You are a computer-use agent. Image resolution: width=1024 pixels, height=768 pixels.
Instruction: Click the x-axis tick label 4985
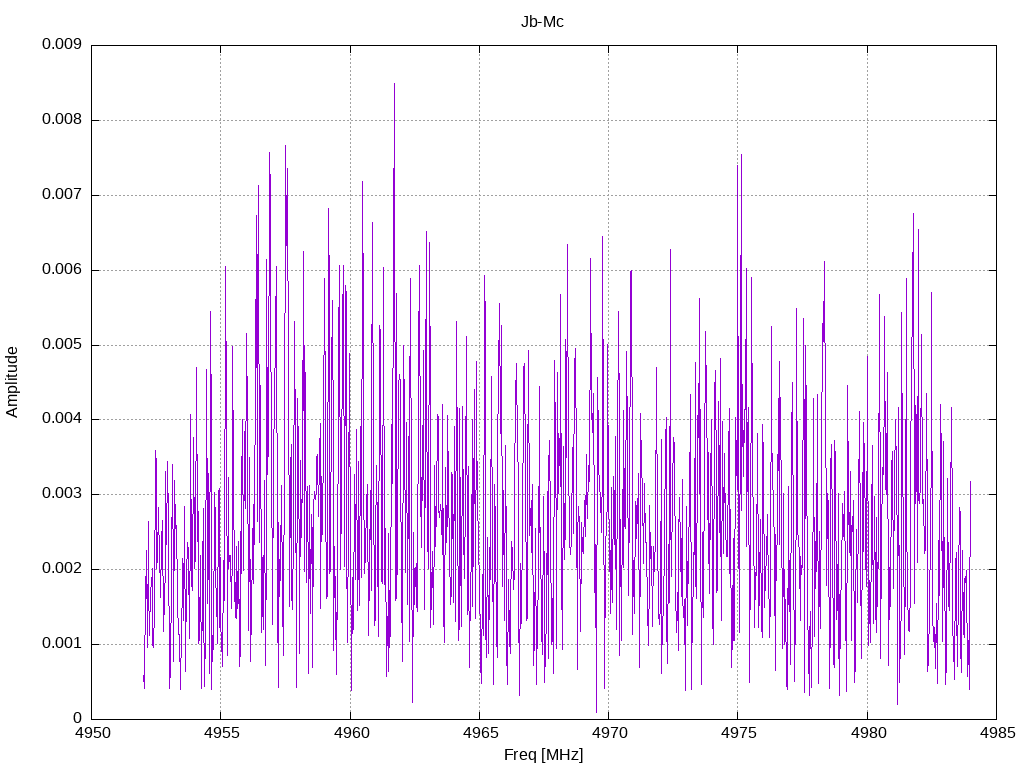click(997, 733)
